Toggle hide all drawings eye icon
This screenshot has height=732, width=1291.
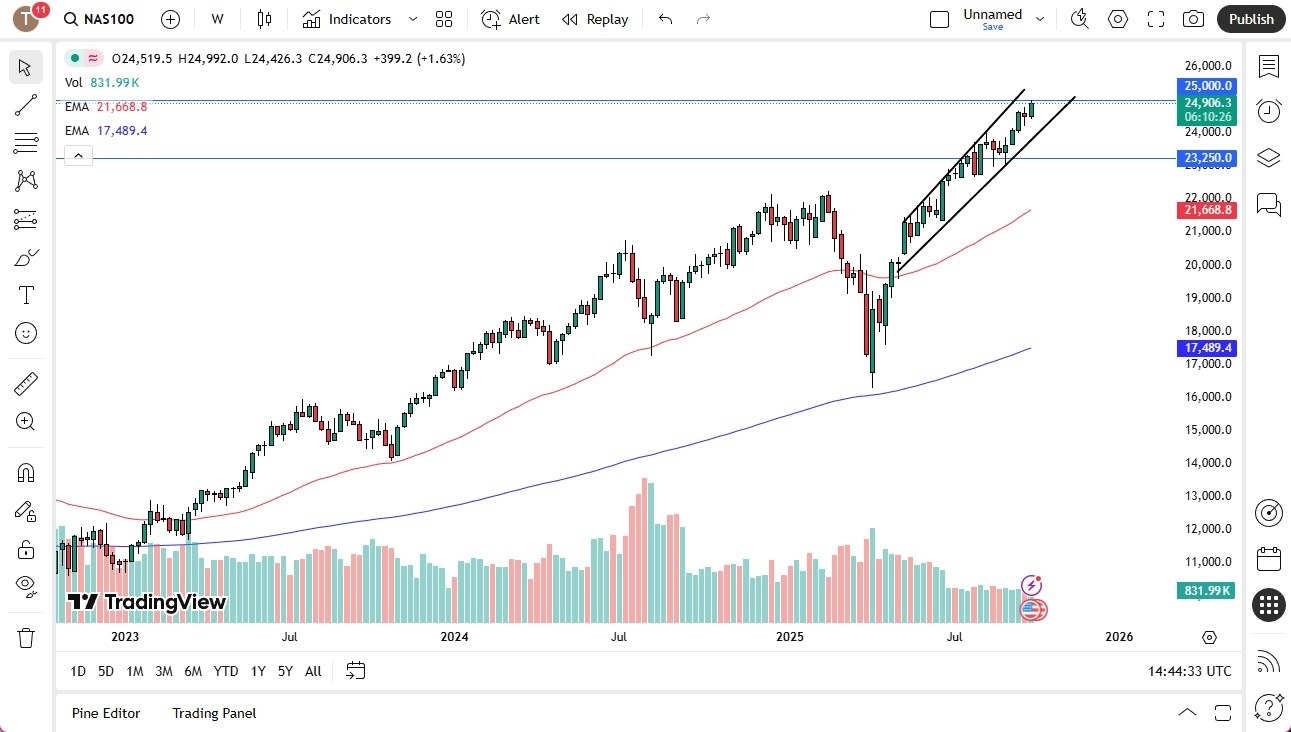click(x=26, y=584)
